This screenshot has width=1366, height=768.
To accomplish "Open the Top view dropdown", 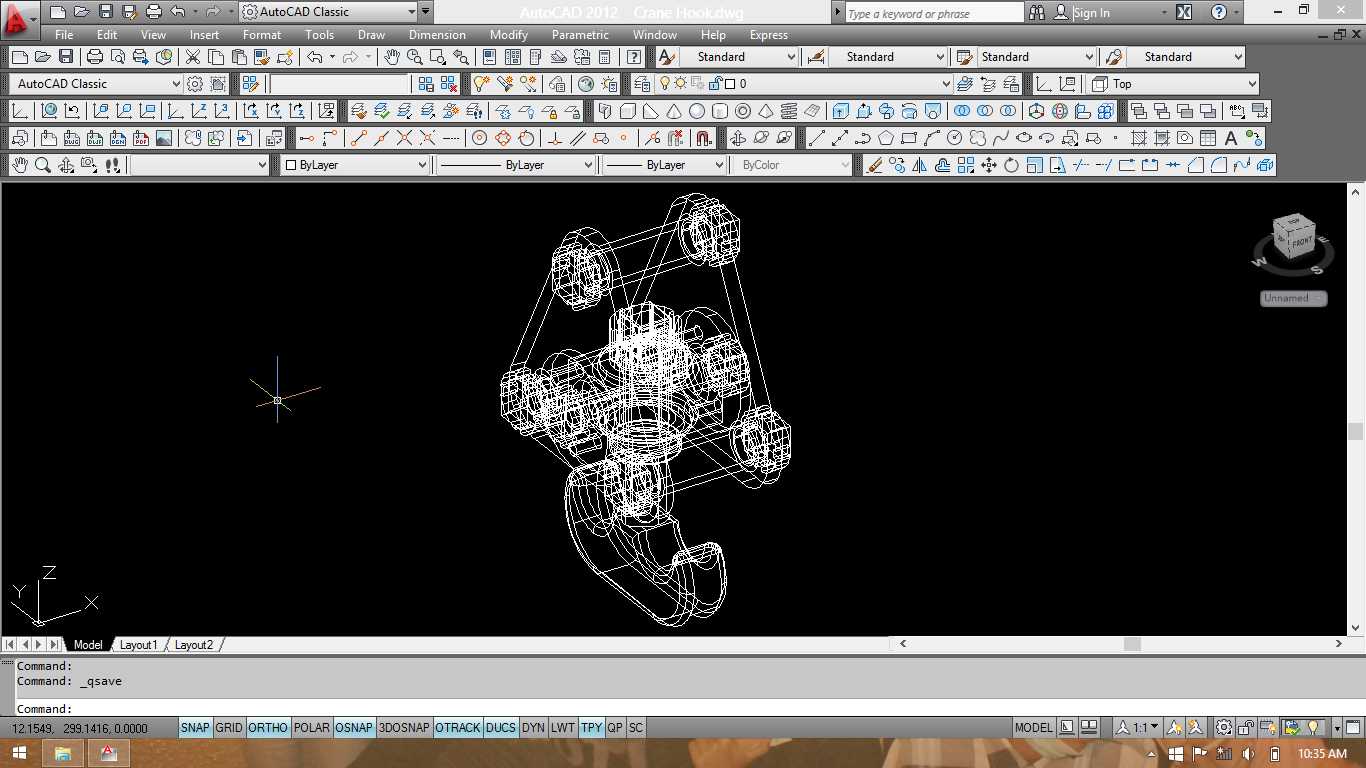I will click(1173, 84).
